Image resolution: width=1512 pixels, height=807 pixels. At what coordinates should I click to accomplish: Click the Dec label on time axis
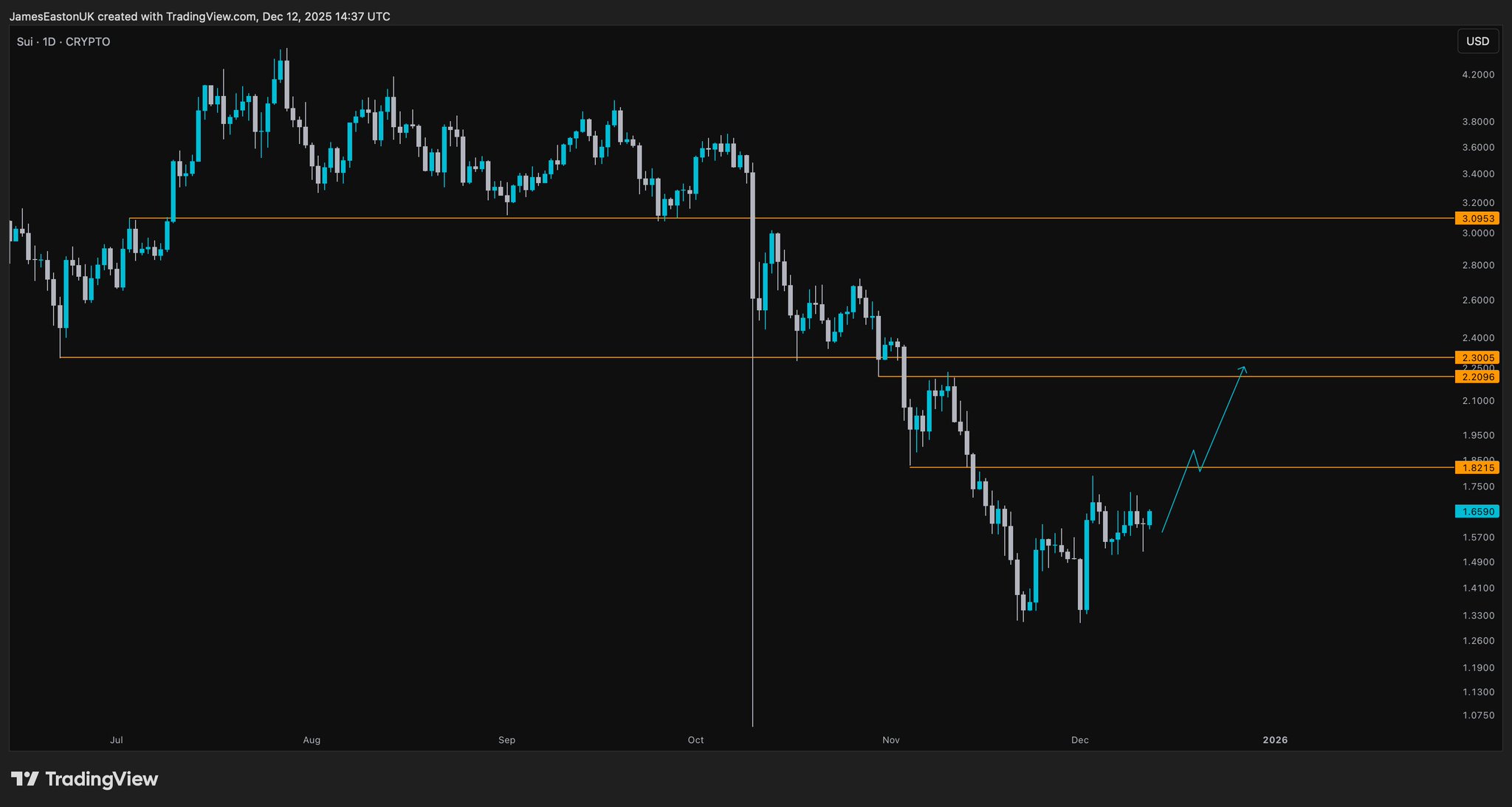(1079, 740)
